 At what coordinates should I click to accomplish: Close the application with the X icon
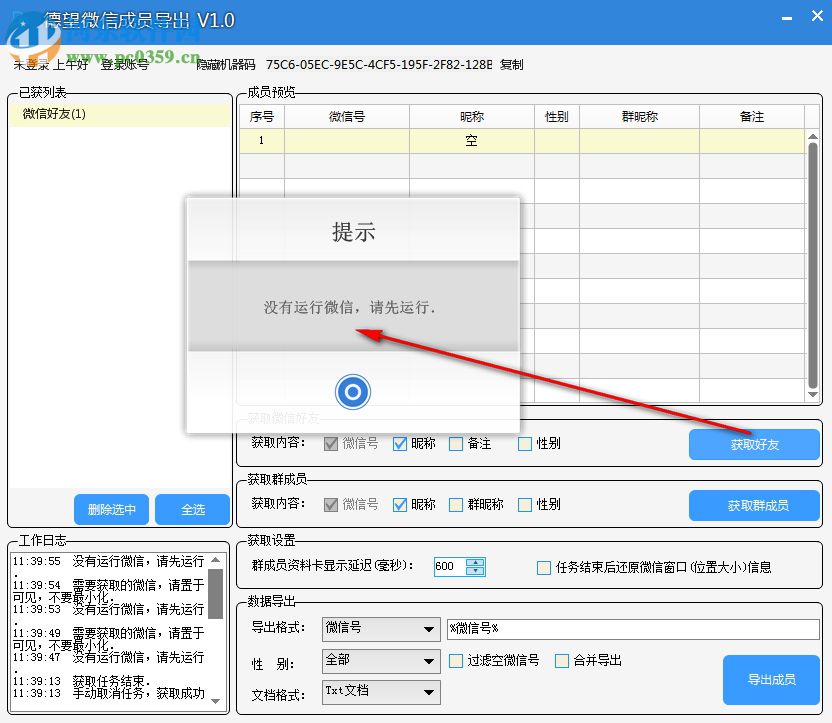817,16
